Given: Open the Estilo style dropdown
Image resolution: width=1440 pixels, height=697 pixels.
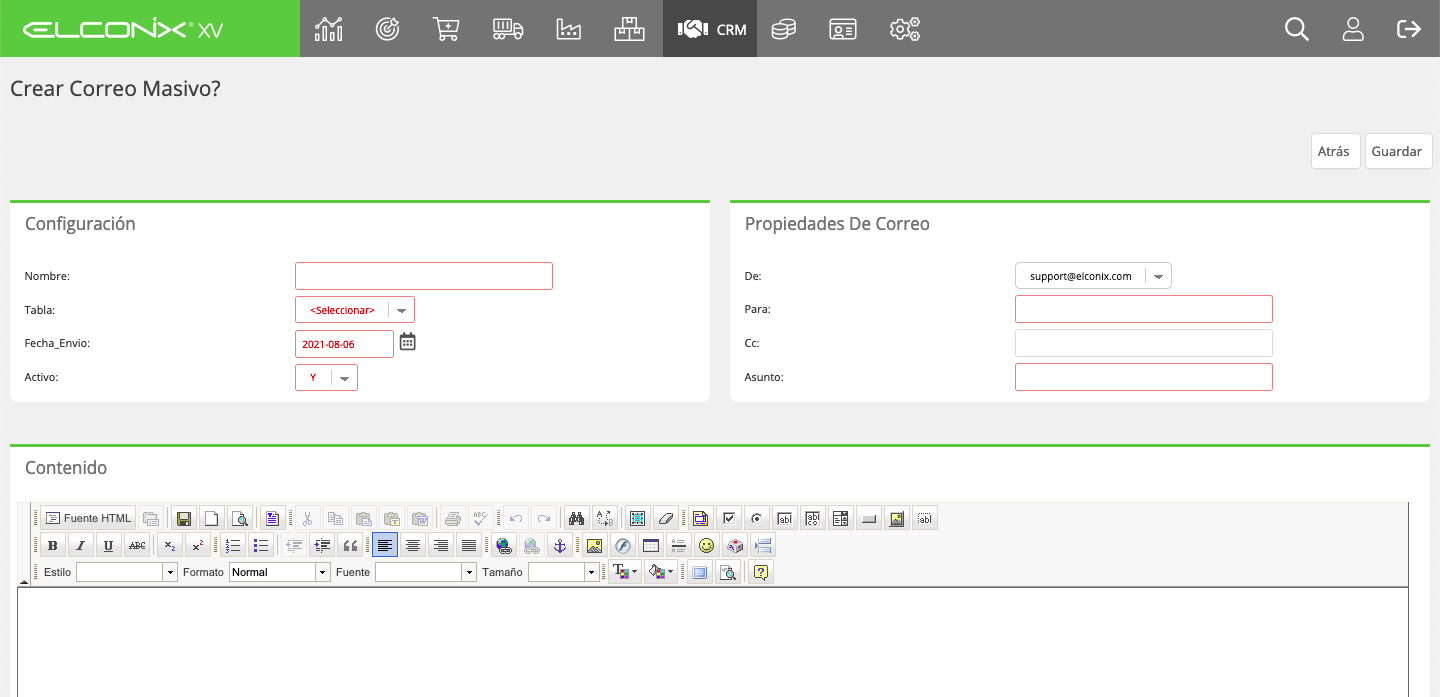Looking at the screenshot, I should (x=127, y=572).
